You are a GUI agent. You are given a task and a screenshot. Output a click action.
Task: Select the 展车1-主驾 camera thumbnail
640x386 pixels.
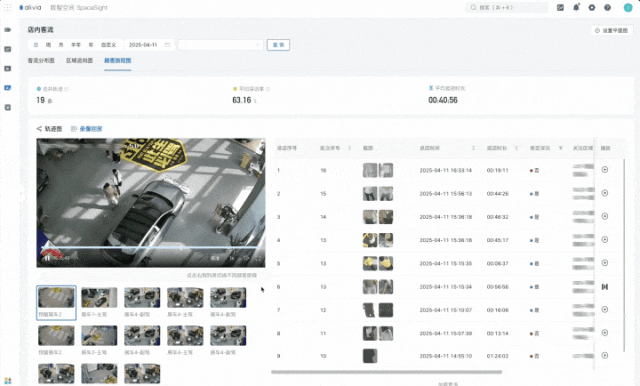(99, 302)
